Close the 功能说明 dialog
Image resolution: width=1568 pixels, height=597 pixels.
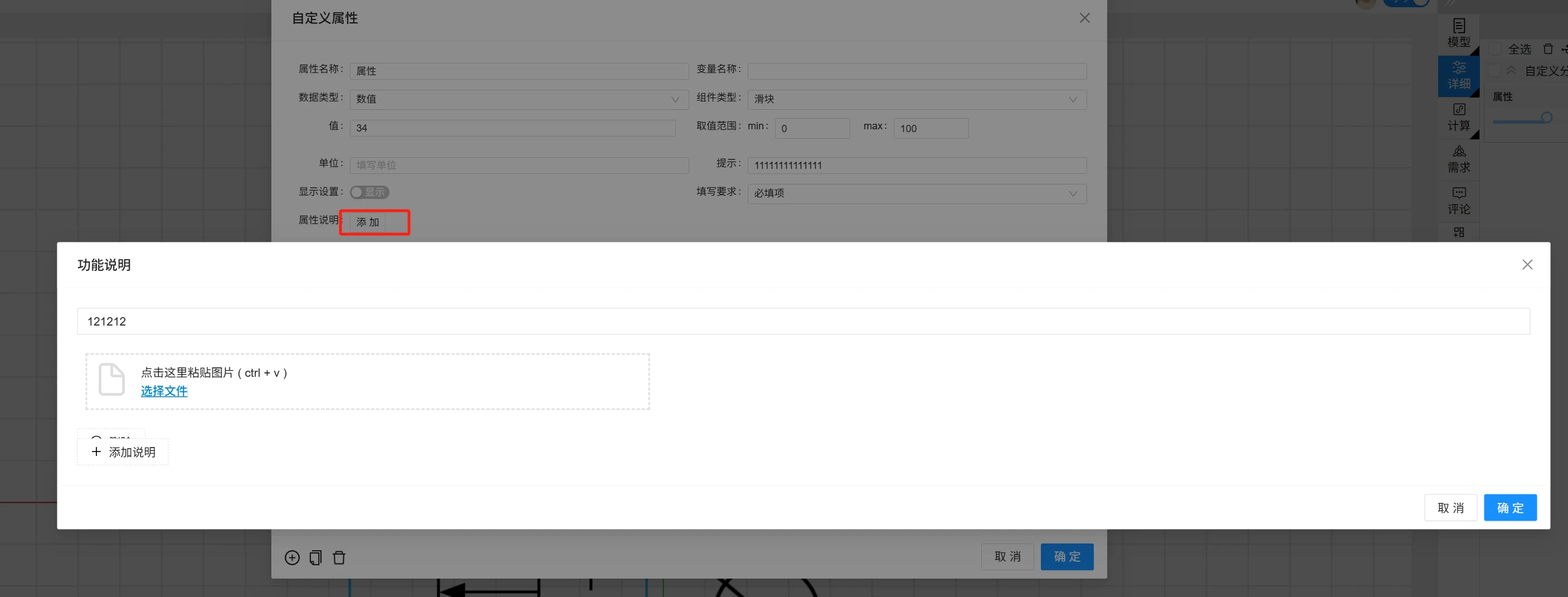pos(1527,264)
